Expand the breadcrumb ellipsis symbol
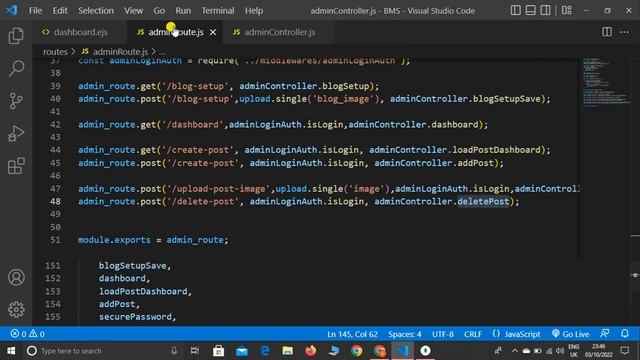Image resolution: width=640 pixels, height=360 pixels. pyautogui.click(x=162, y=52)
